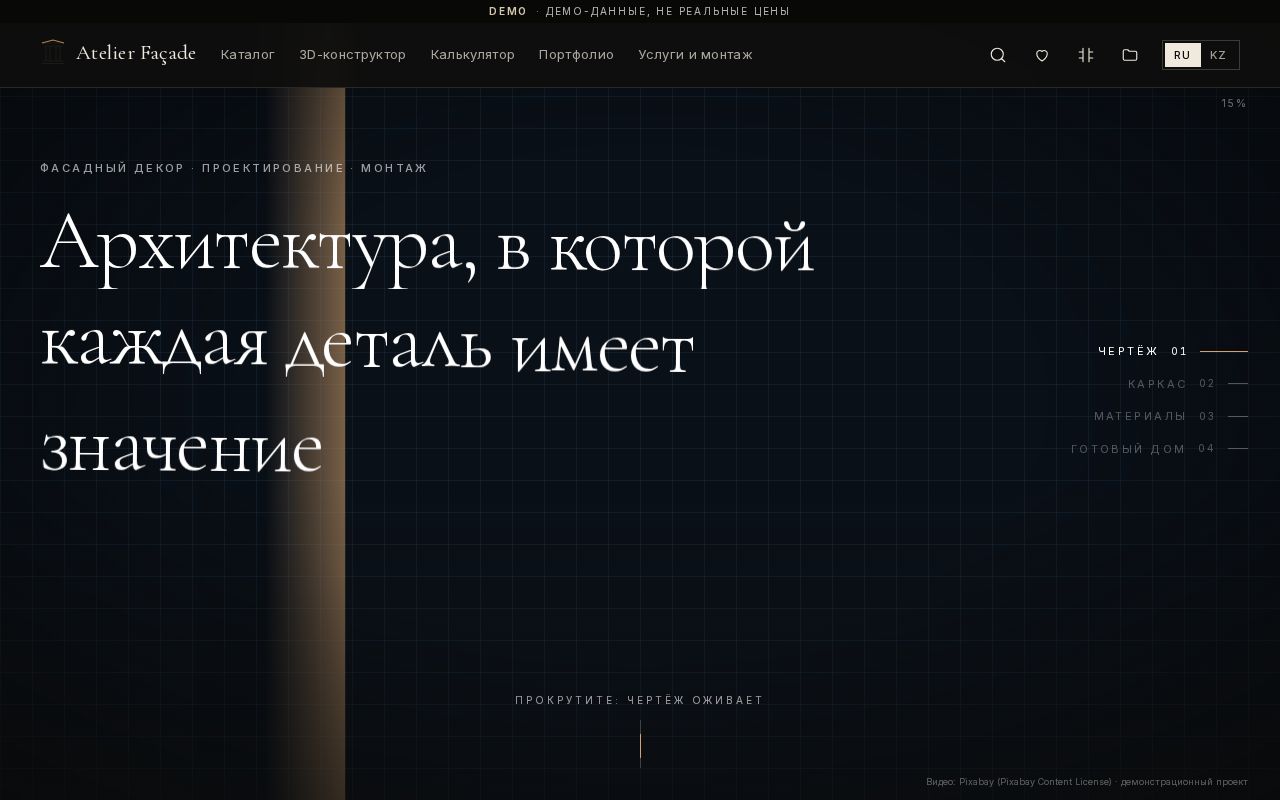1280x800 pixels.
Task: Go to Калькулятор in navigation
Action: (473, 55)
